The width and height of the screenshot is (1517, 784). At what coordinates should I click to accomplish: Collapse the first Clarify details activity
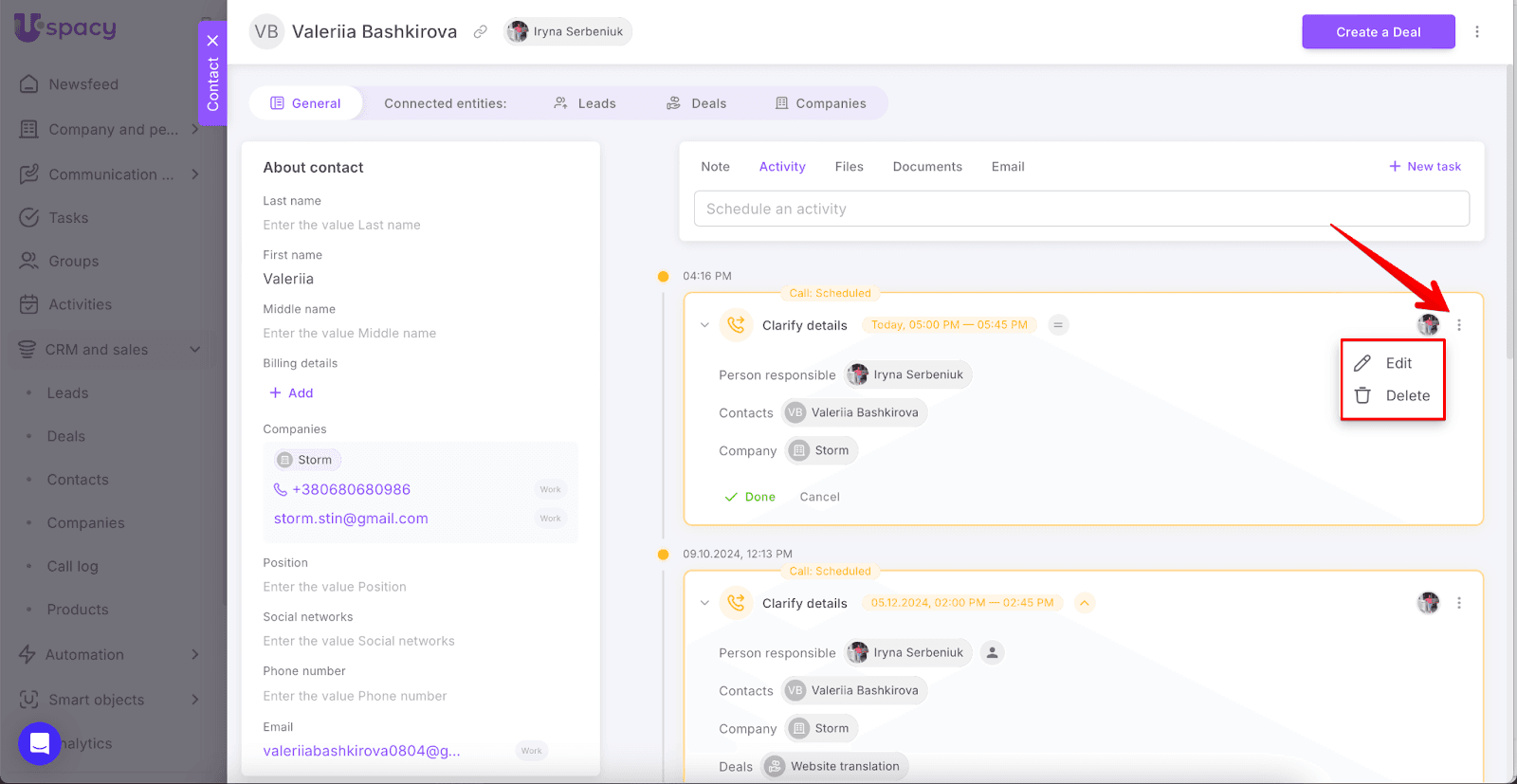point(704,325)
